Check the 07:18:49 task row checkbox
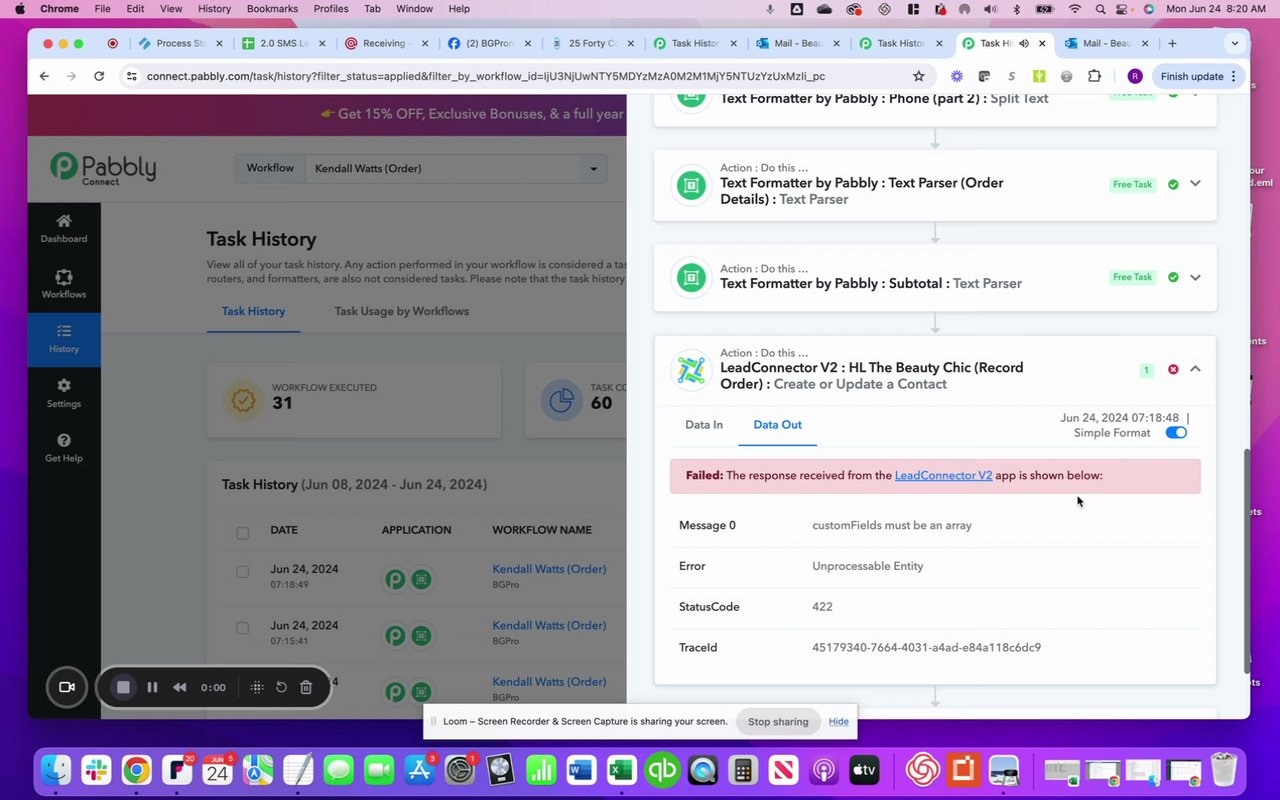The image size is (1280, 800). pyautogui.click(x=242, y=572)
